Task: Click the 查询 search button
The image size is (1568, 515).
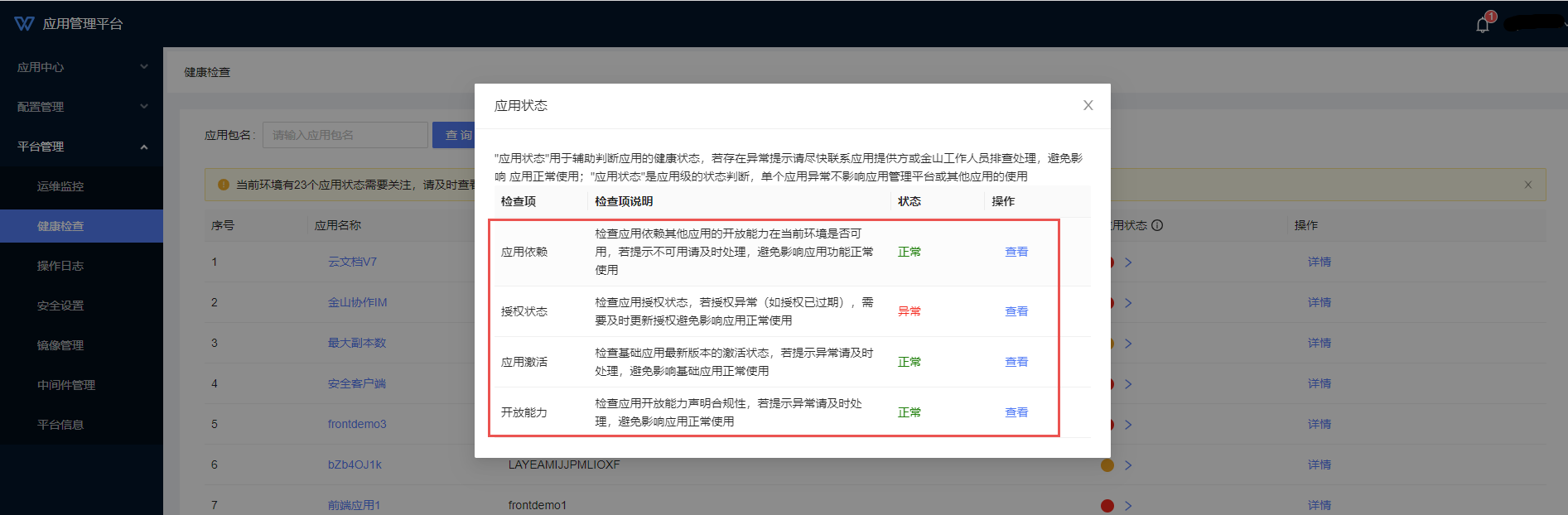Action: [x=454, y=135]
